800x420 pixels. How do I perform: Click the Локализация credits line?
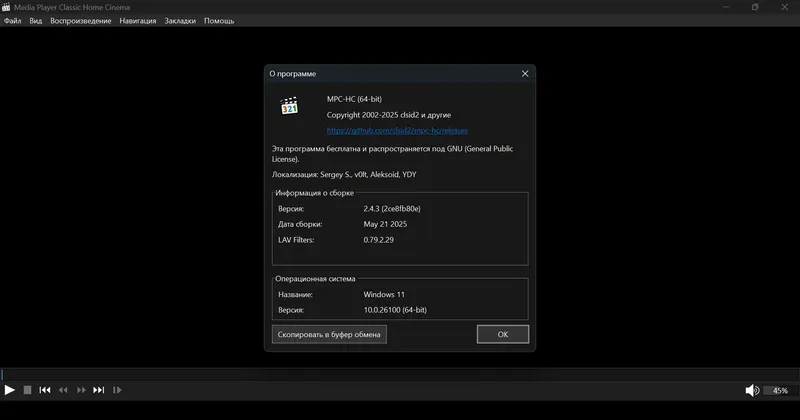(344, 175)
